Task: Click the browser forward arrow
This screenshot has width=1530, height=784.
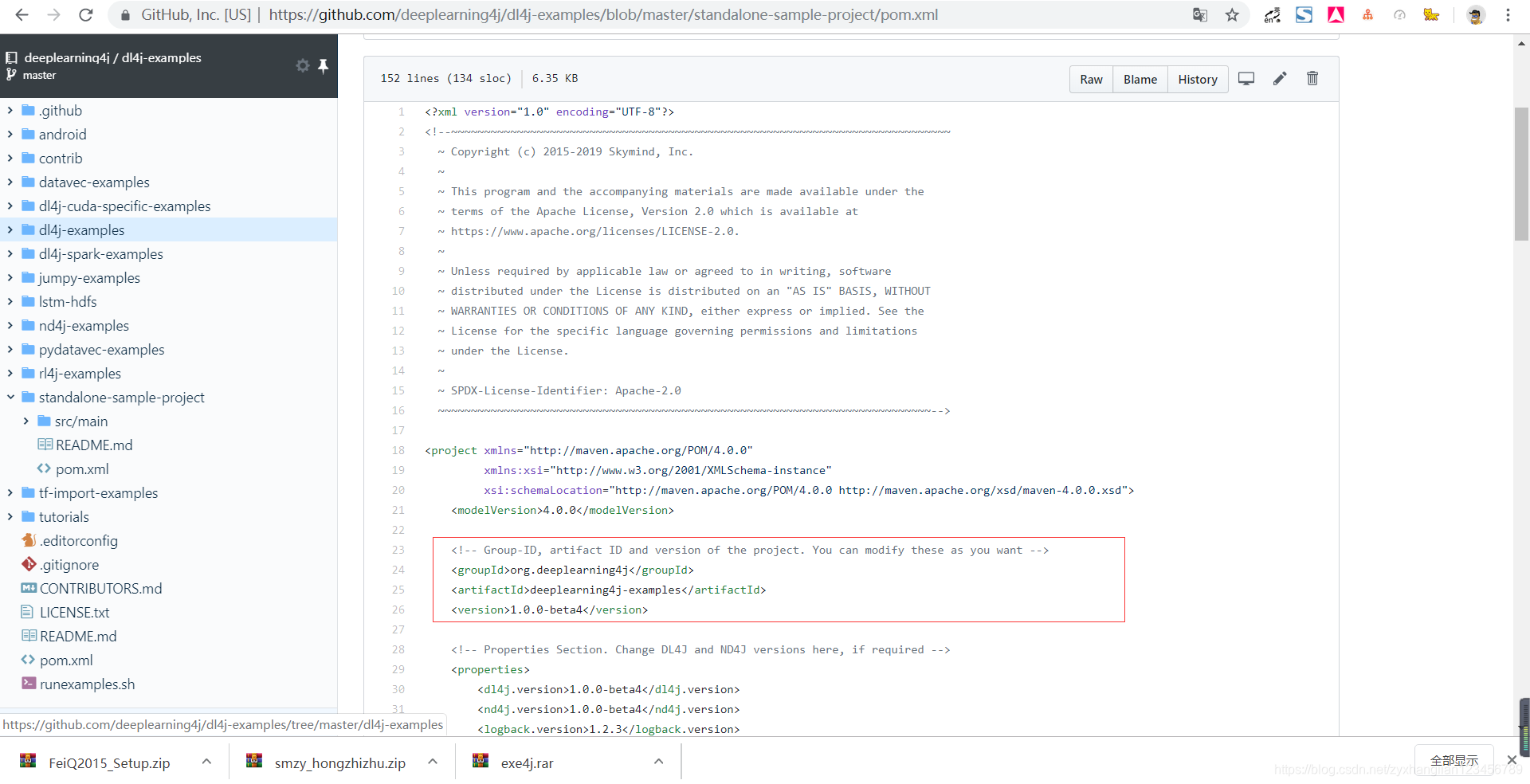Action: tap(53, 15)
